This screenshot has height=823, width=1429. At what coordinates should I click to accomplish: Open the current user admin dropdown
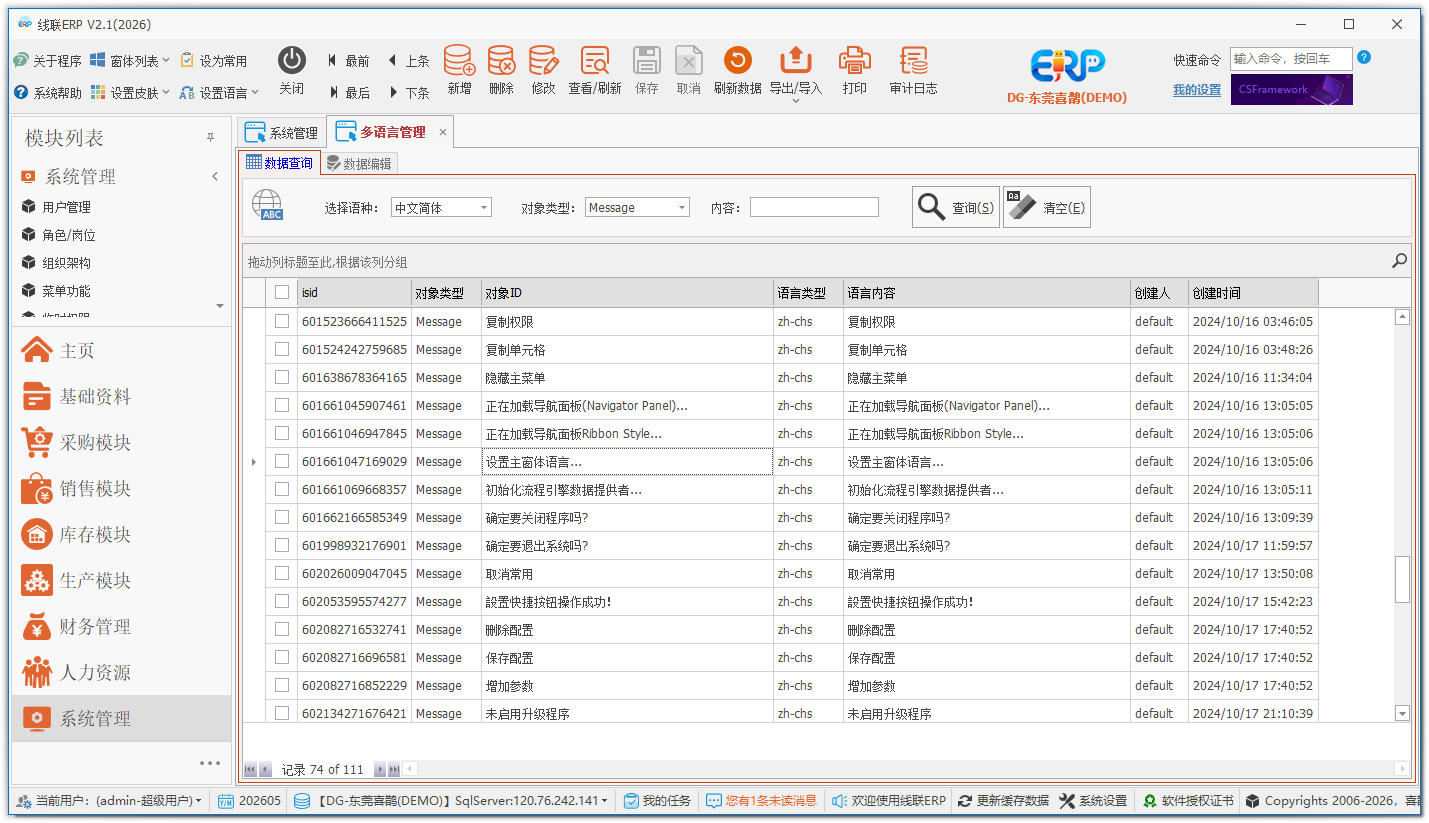(x=110, y=801)
